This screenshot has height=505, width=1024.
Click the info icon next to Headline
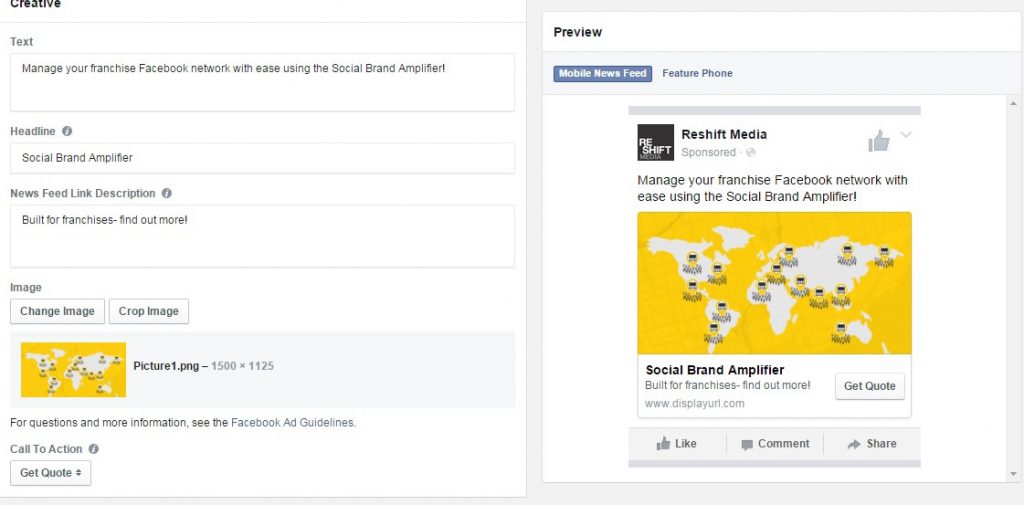[67, 131]
